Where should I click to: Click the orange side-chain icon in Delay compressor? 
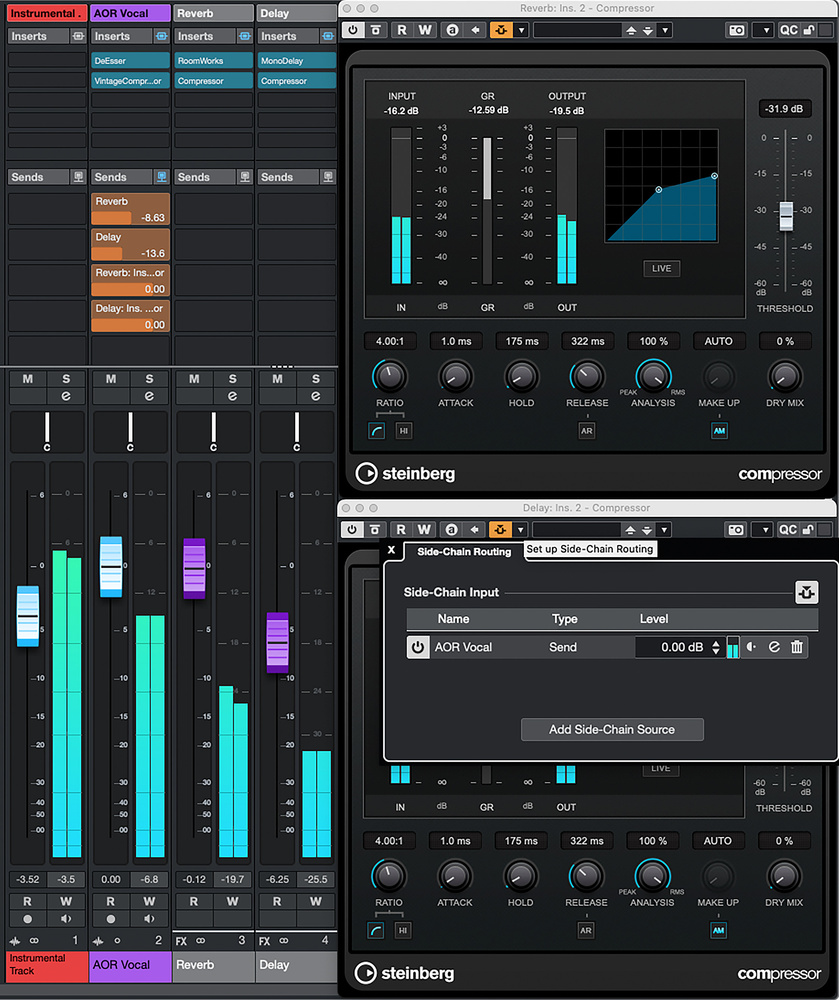tap(500, 530)
